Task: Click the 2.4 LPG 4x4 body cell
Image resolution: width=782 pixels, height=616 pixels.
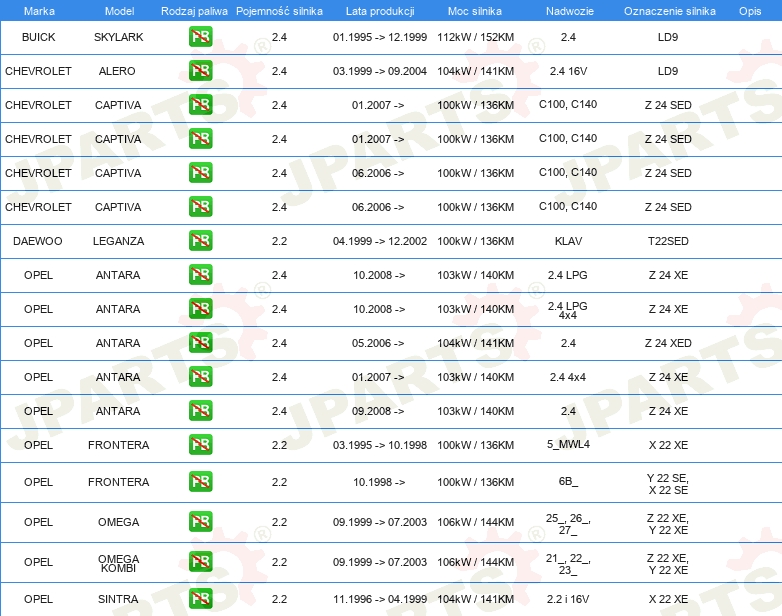Action: pyautogui.click(x=568, y=310)
